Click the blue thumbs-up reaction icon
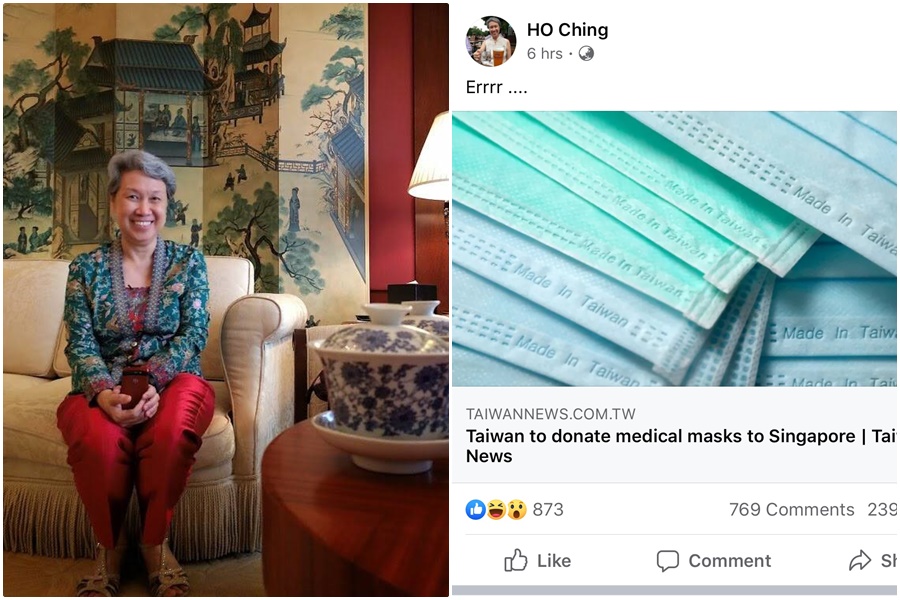Viewport: 900px width, 600px height. click(x=475, y=509)
